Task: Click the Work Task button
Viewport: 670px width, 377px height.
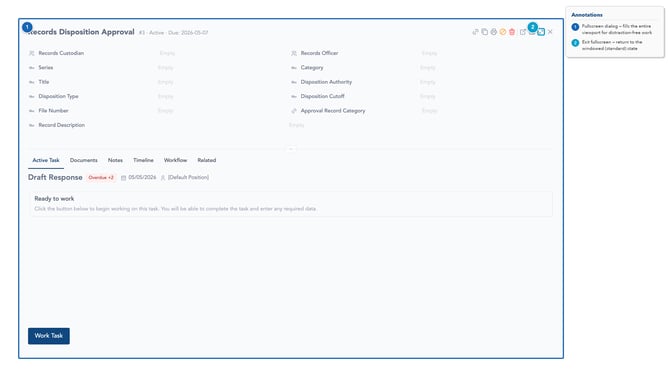Action: click(x=49, y=336)
